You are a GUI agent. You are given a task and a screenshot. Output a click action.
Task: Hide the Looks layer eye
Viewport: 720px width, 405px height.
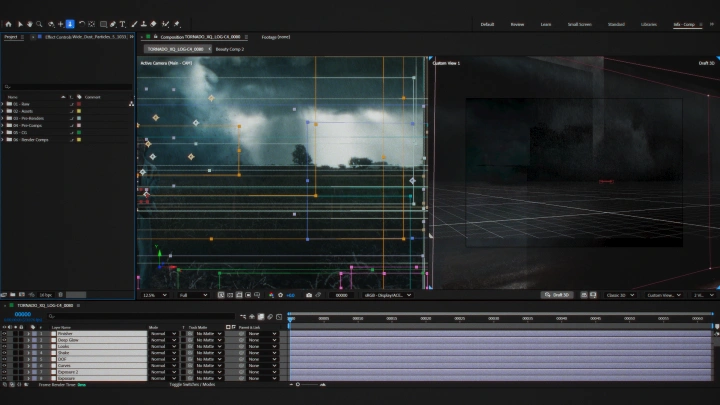(5, 347)
